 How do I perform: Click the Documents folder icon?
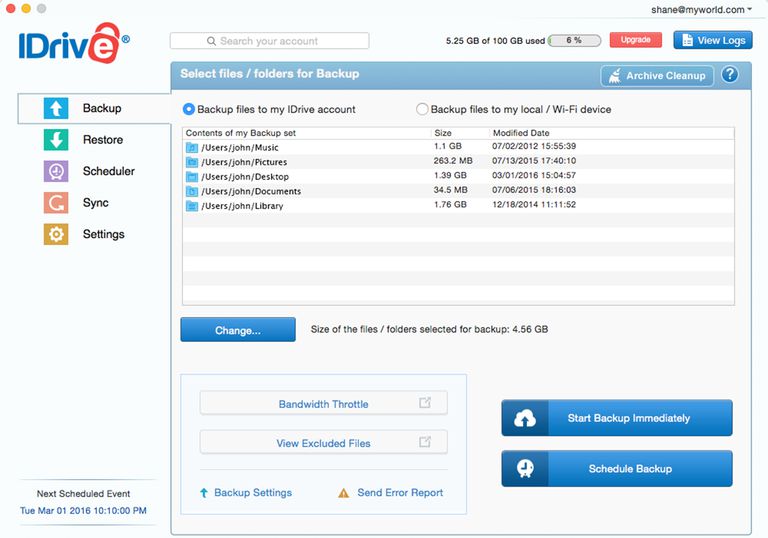tap(192, 192)
